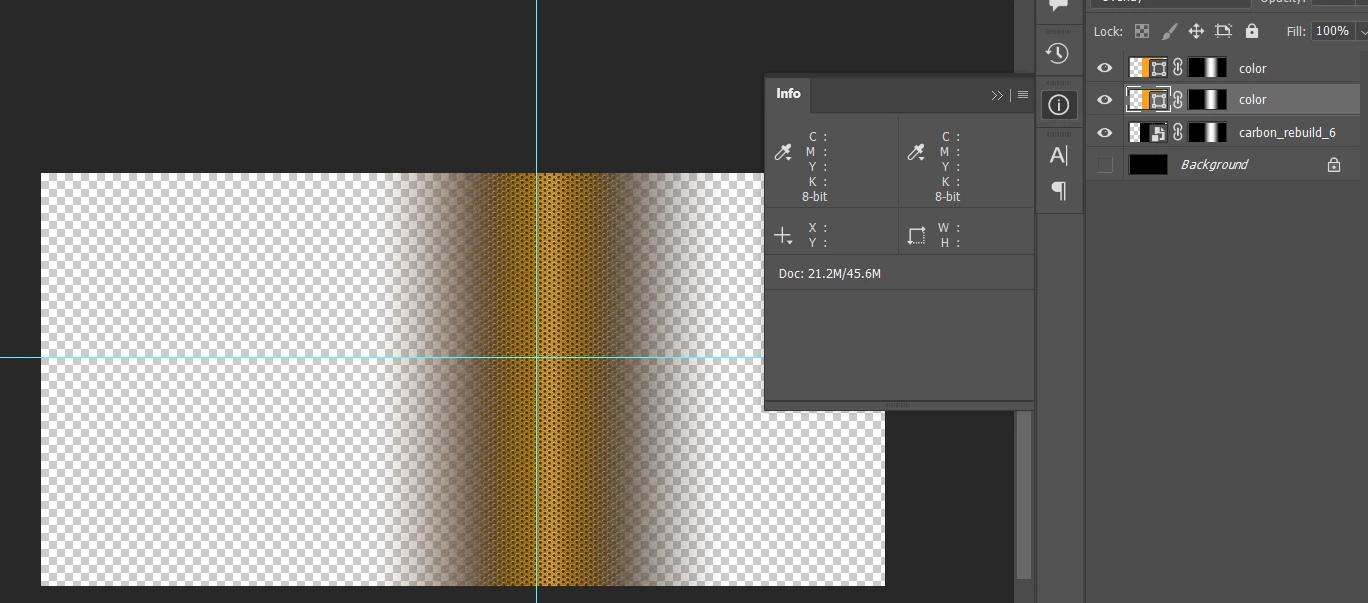
Task: Select the Background layer name
Action: (1214, 164)
